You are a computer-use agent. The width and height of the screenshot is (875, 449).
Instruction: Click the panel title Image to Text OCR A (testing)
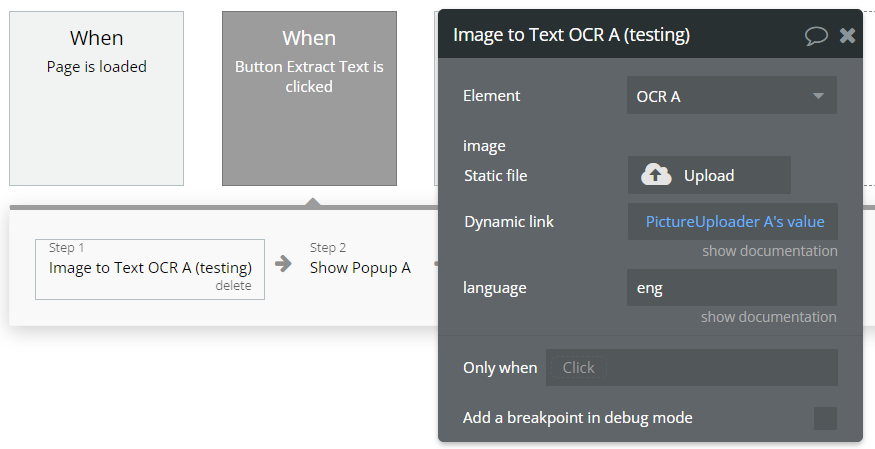[571, 35]
